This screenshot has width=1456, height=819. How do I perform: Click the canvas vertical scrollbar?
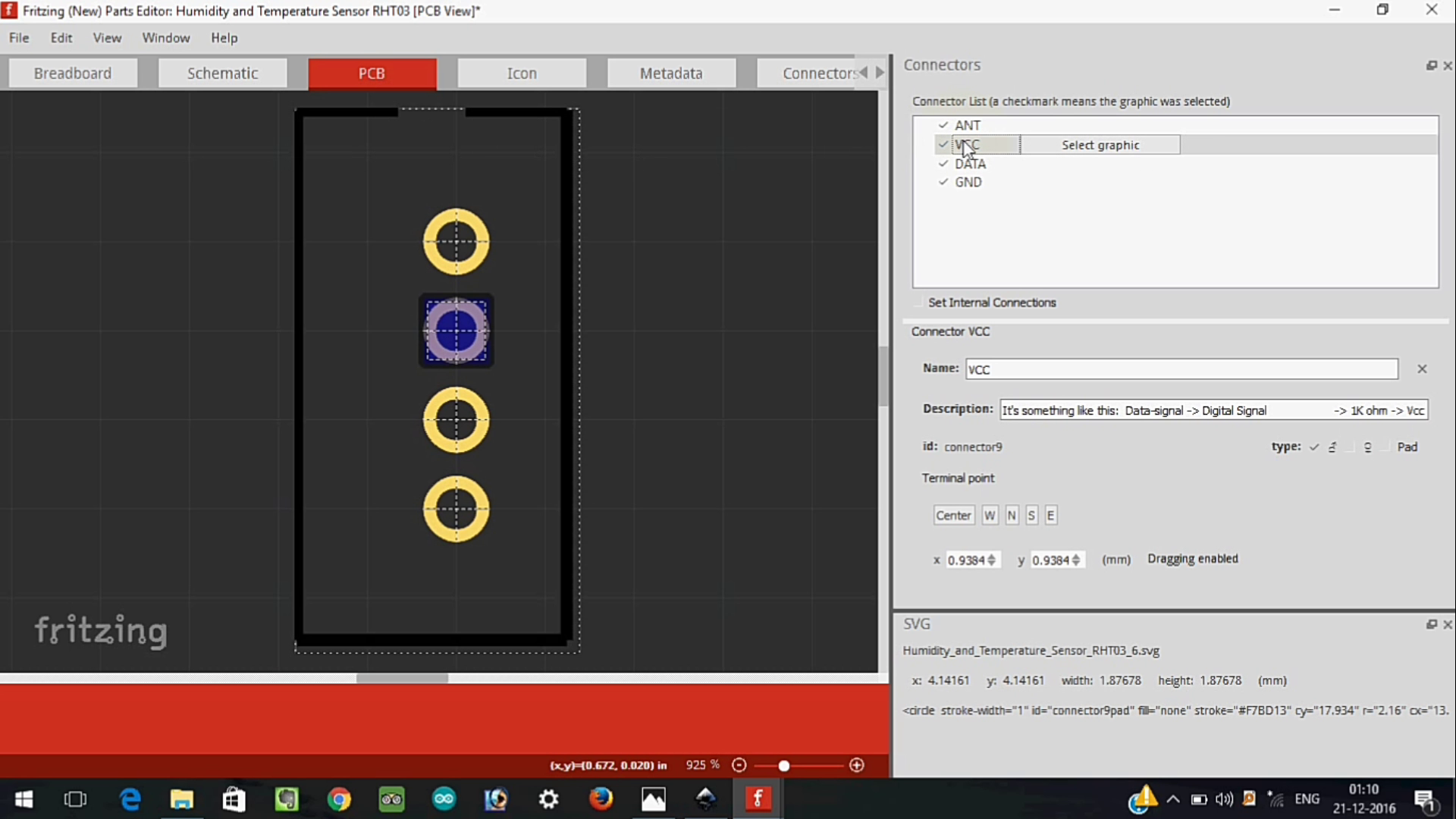point(883,376)
